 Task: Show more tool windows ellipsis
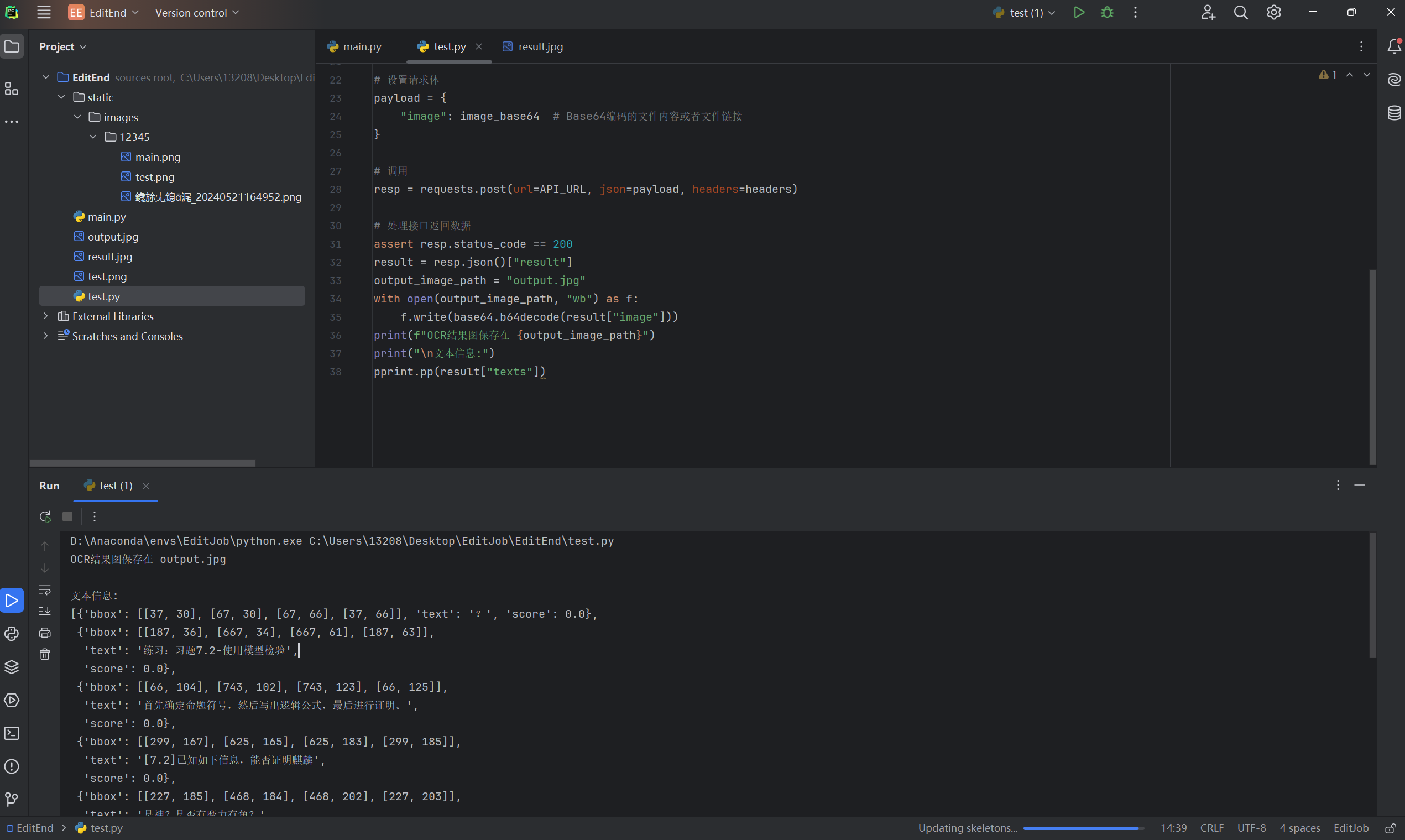12,121
